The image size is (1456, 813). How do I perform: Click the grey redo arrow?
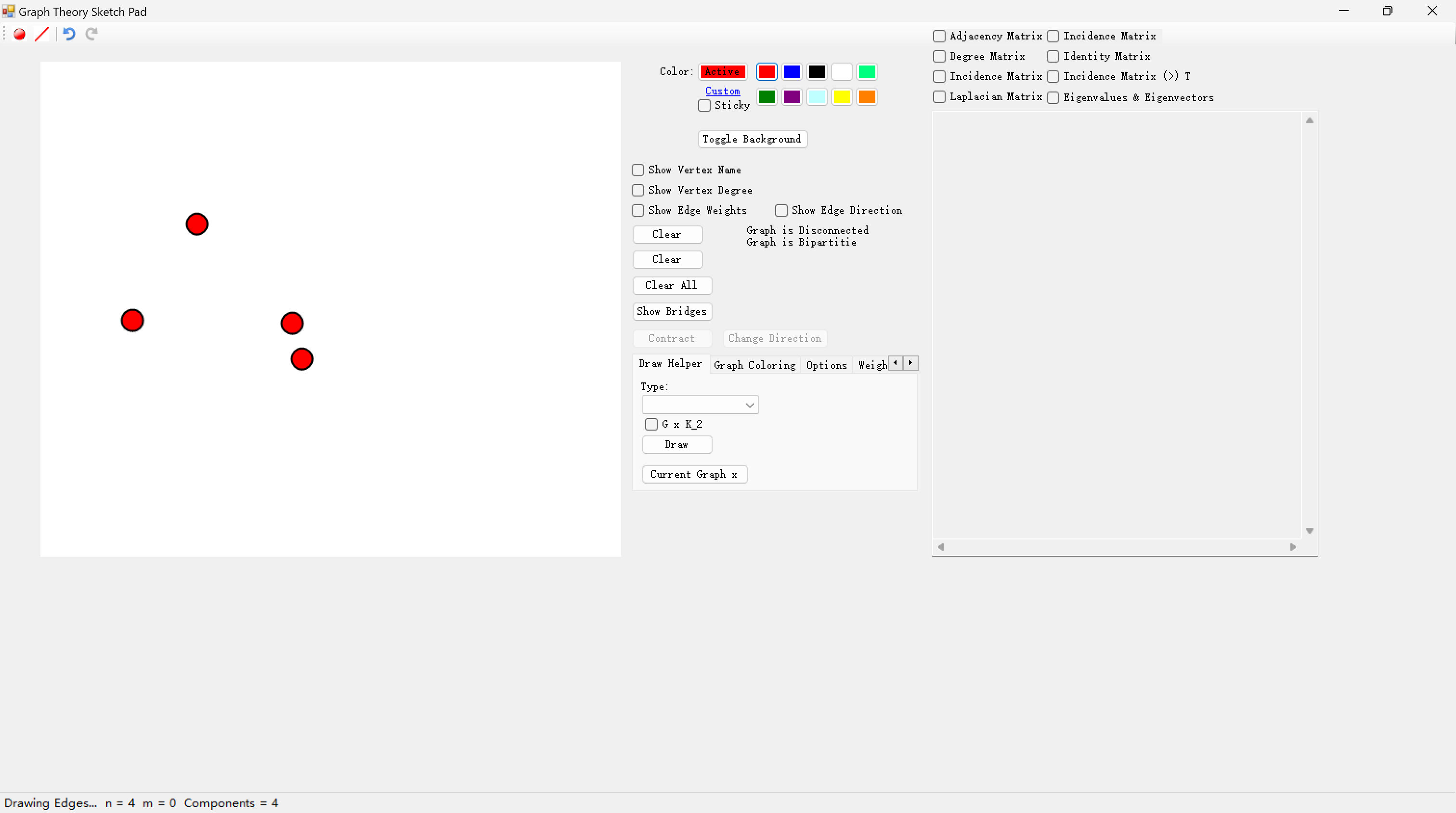[91, 35]
